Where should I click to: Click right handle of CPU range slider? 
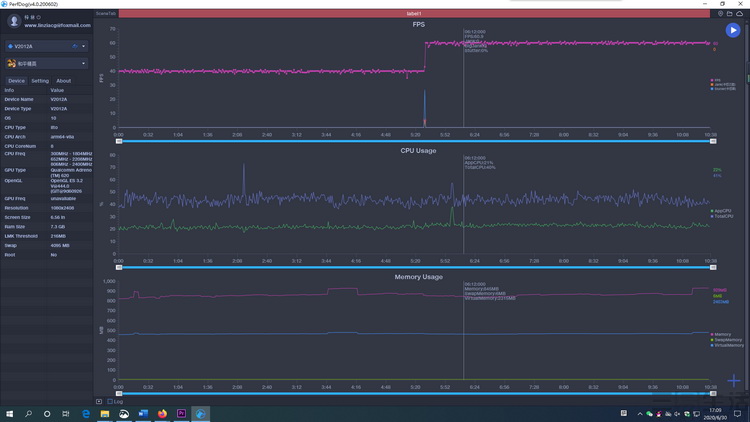(713, 267)
